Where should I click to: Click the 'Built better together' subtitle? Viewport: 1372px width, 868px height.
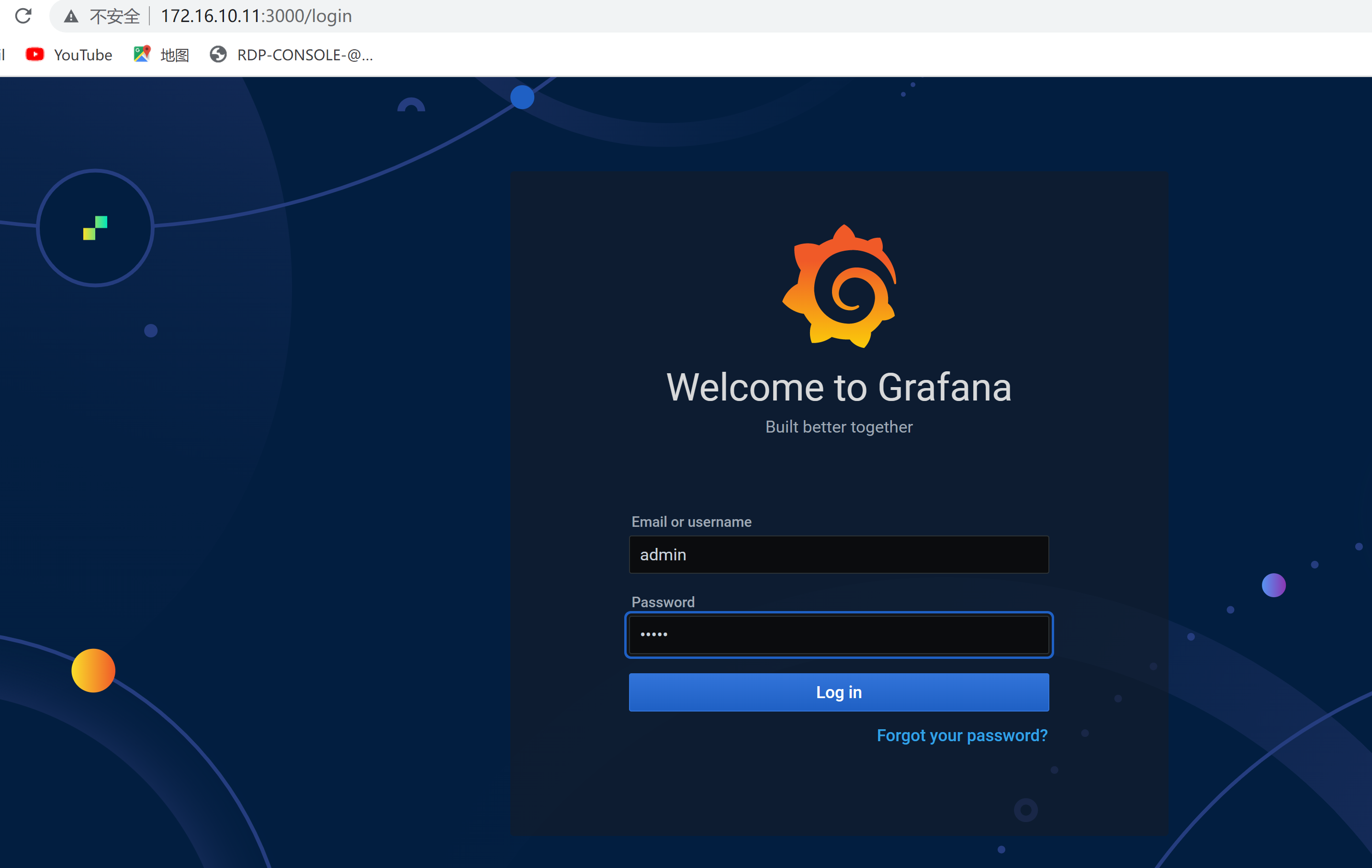pyautogui.click(x=839, y=427)
